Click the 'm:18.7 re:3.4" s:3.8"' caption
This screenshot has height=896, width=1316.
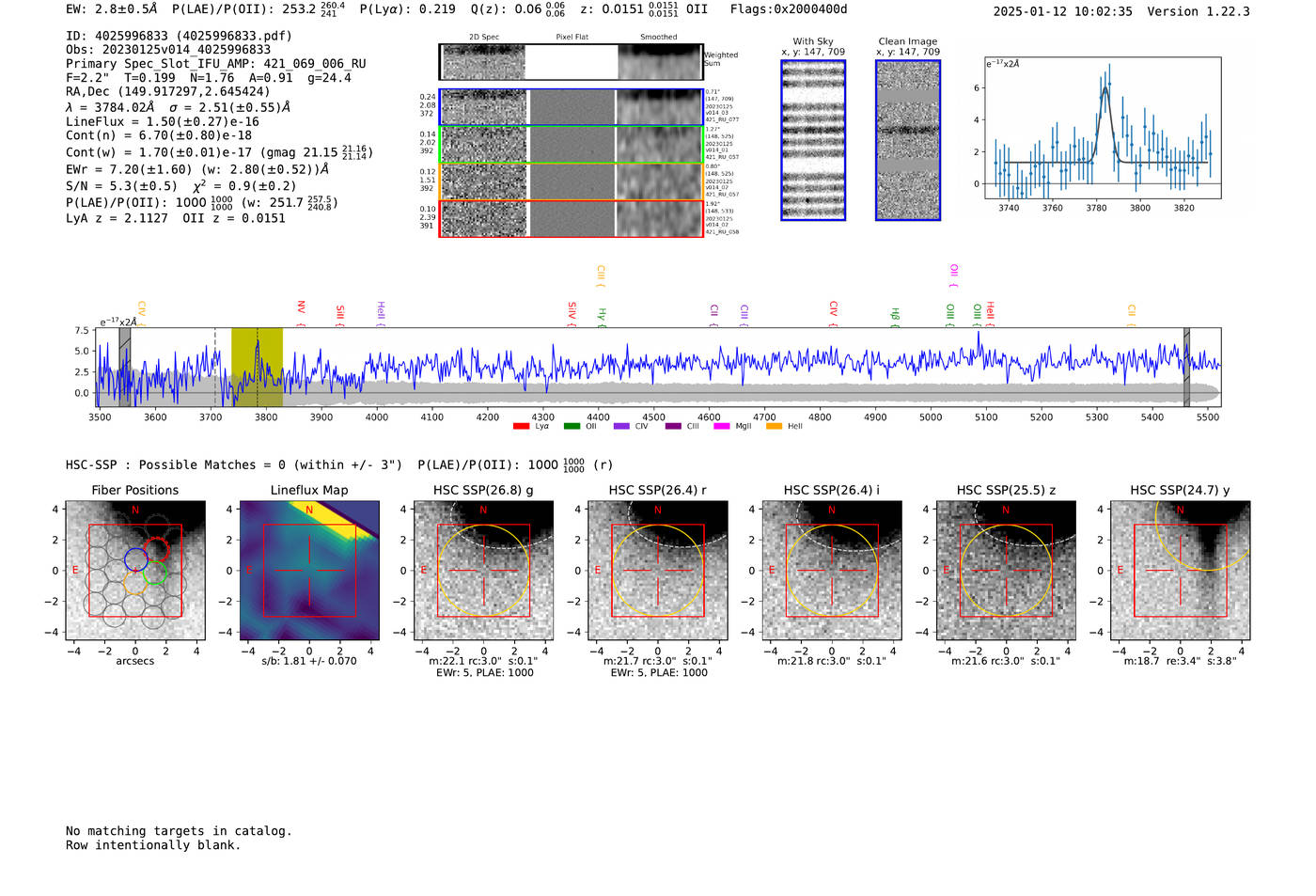pyautogui.click(x=1181, y=661)
